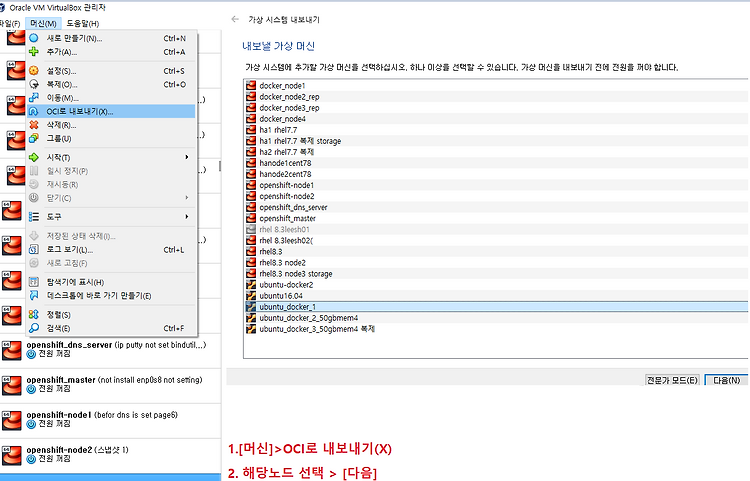Click the Group (그룹) icon
This screenshot has width=750, height=481.
coord(34,138)
